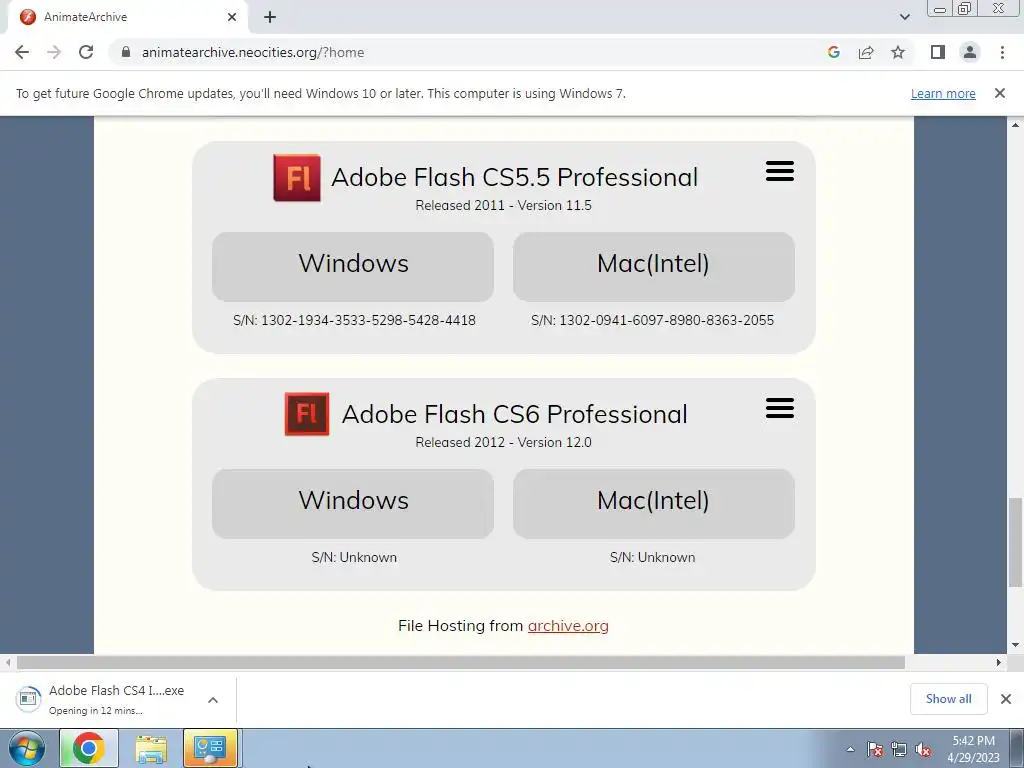
Task: Click S/N: Unknown under CS6 Windows
Action: click(x=354, y=557)
